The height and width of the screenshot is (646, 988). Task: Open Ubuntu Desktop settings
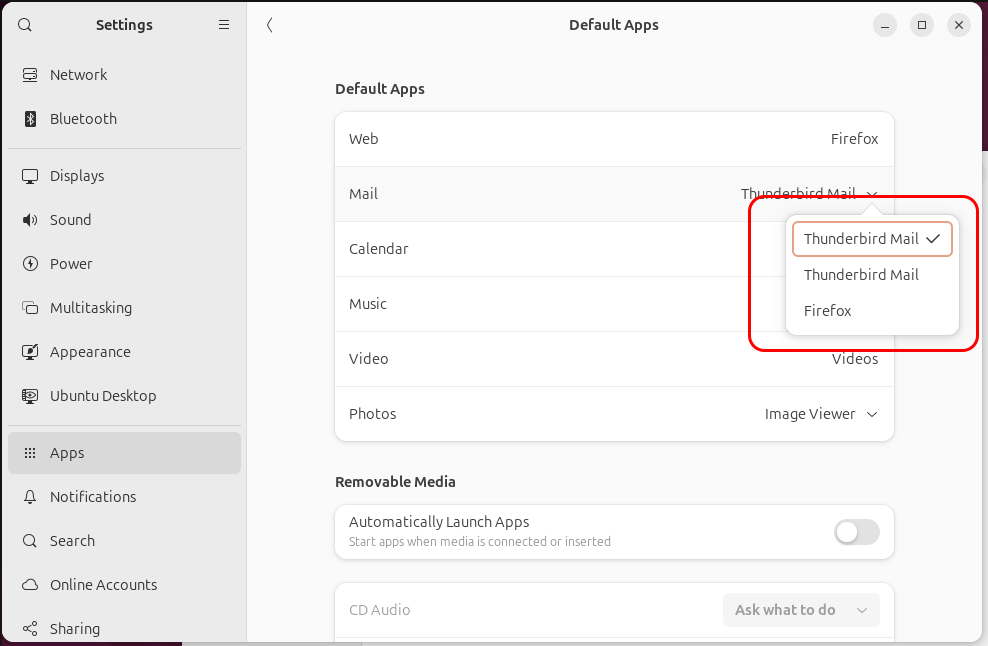coord(124,396)
